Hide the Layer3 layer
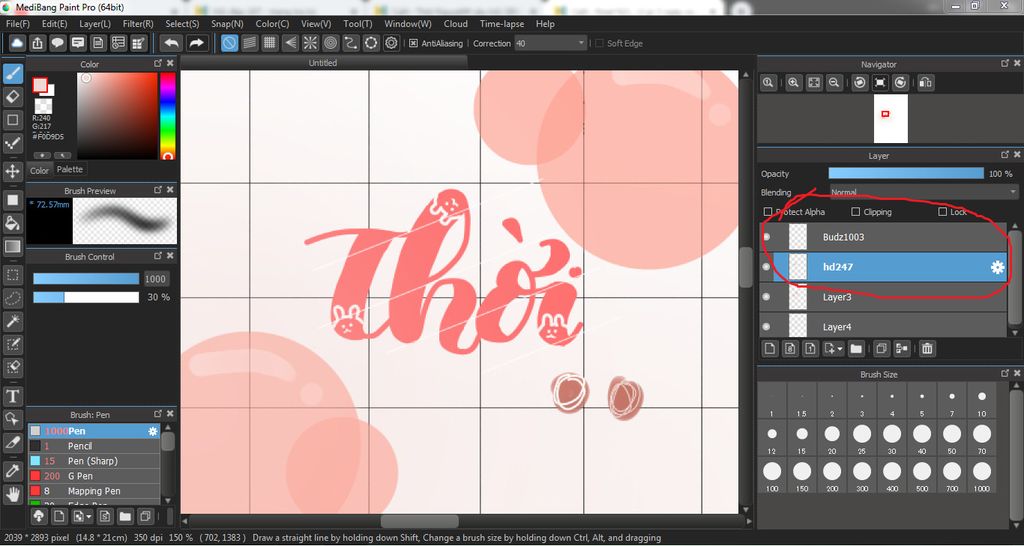1024x546 pixels. coord(767,297)
